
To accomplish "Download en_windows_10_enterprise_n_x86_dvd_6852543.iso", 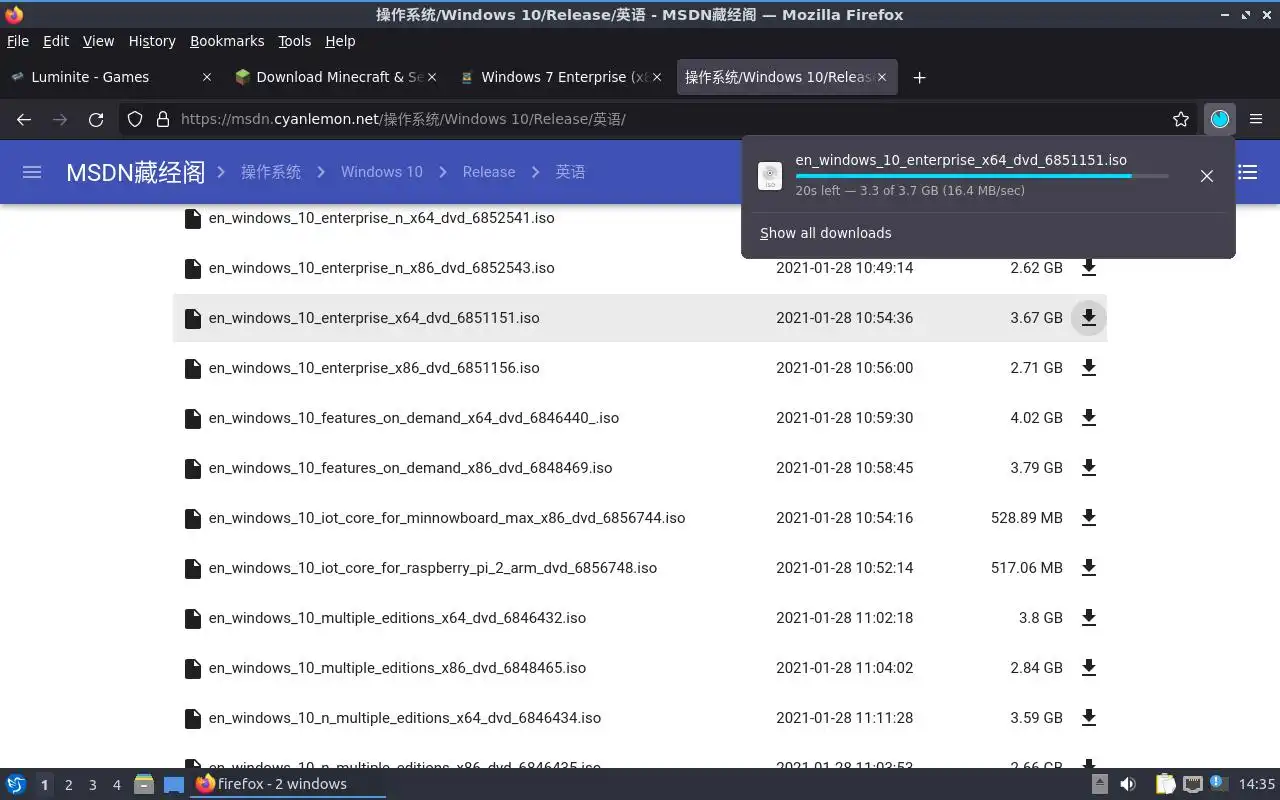I will (x=1089, y=268).
